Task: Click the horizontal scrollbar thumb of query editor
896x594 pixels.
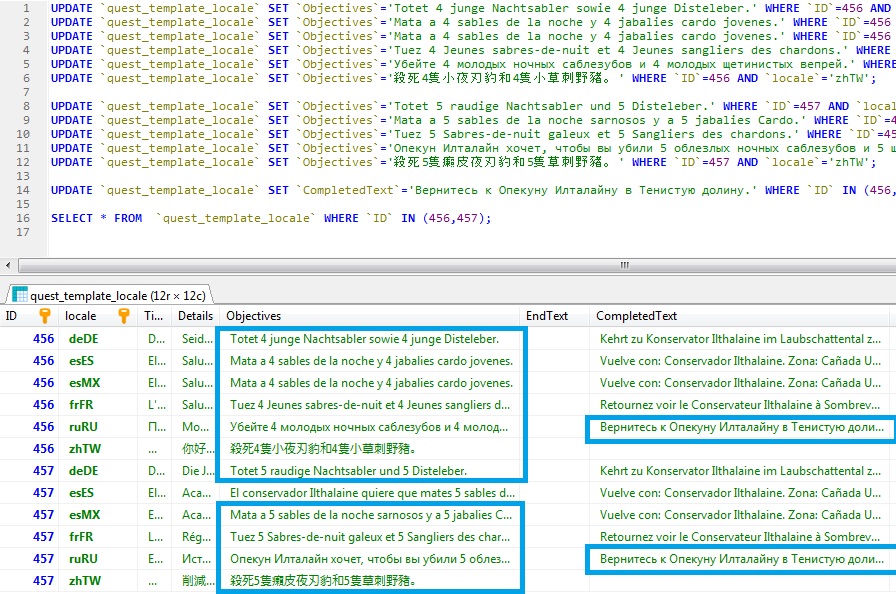Action: (458, 266)
